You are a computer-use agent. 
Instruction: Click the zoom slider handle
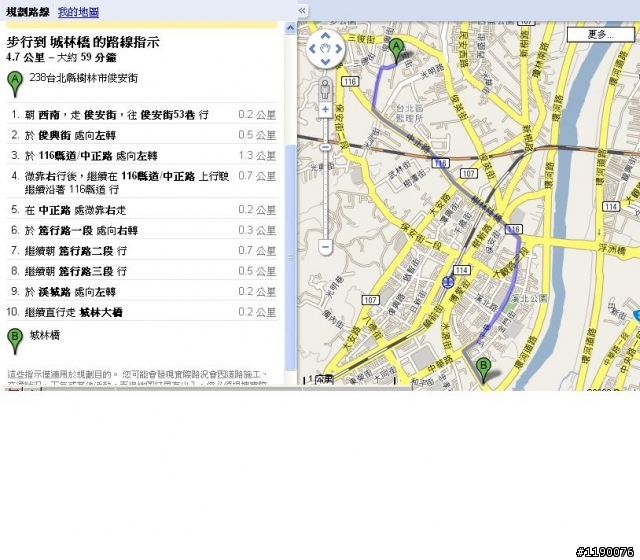pyautogui.click(x=325, y=147)
